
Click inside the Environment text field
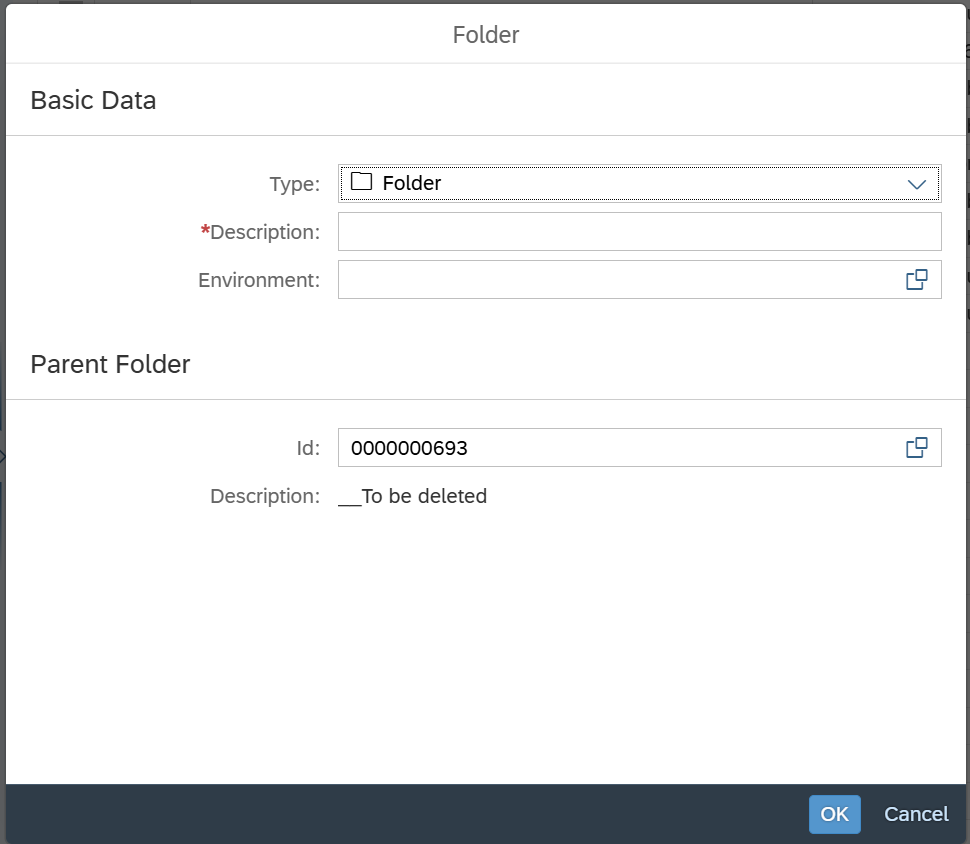coord(618,280)
